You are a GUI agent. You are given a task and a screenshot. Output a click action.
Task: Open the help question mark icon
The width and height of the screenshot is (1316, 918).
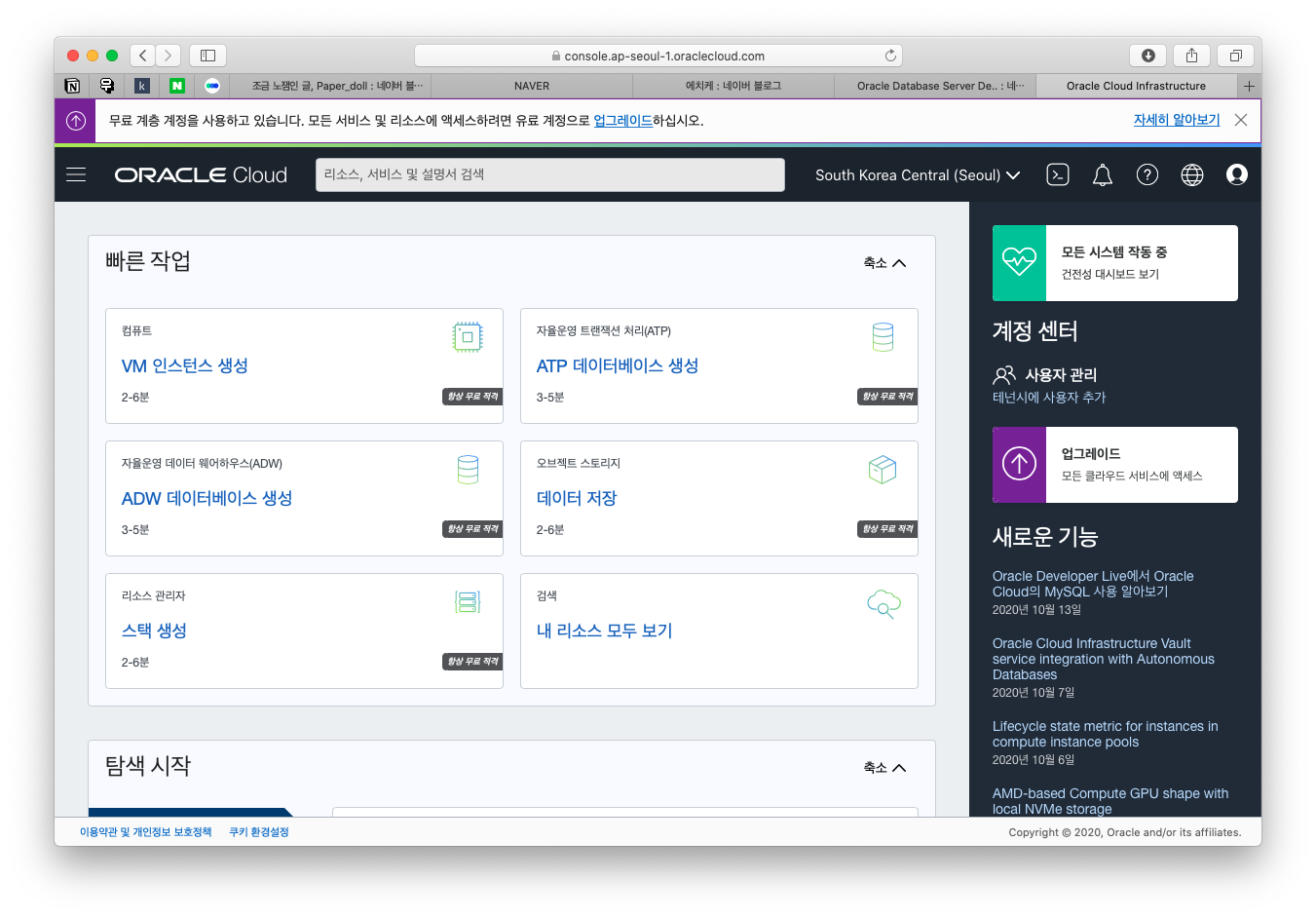tap(1147, 174)
